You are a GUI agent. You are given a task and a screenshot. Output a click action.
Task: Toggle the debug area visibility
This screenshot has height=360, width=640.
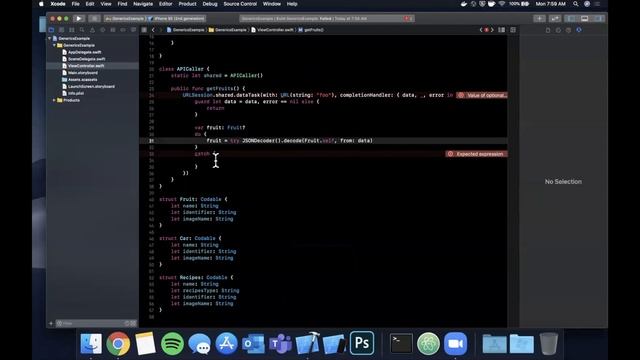click(x=584, y=18)
